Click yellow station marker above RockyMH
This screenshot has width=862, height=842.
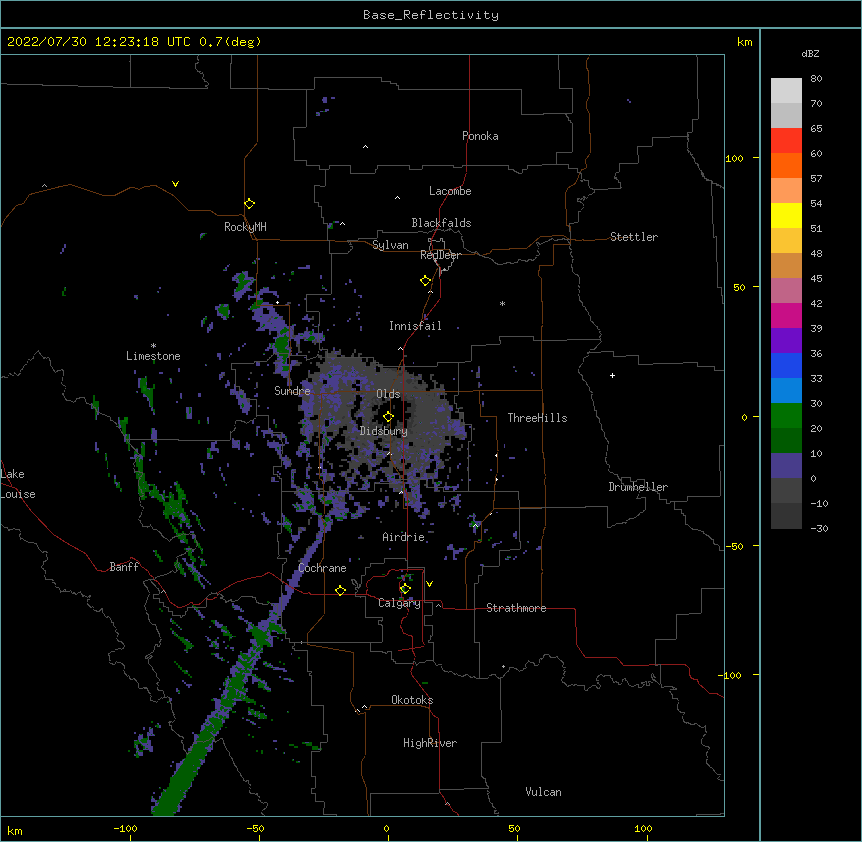pos(249,204)
